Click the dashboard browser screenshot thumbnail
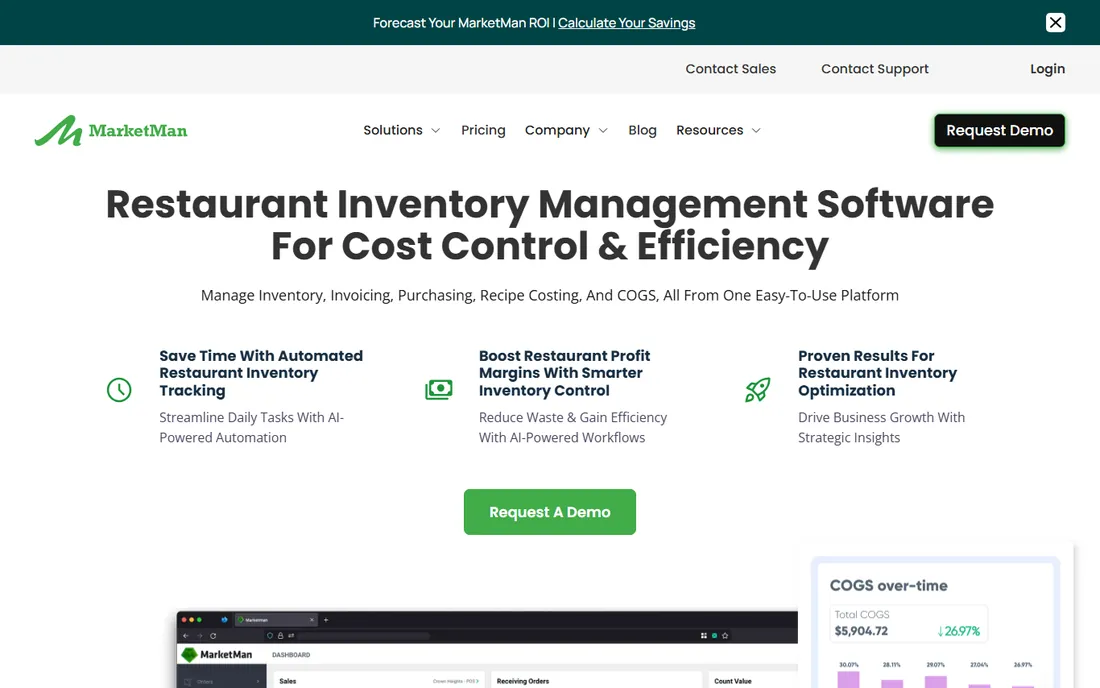 487,649
